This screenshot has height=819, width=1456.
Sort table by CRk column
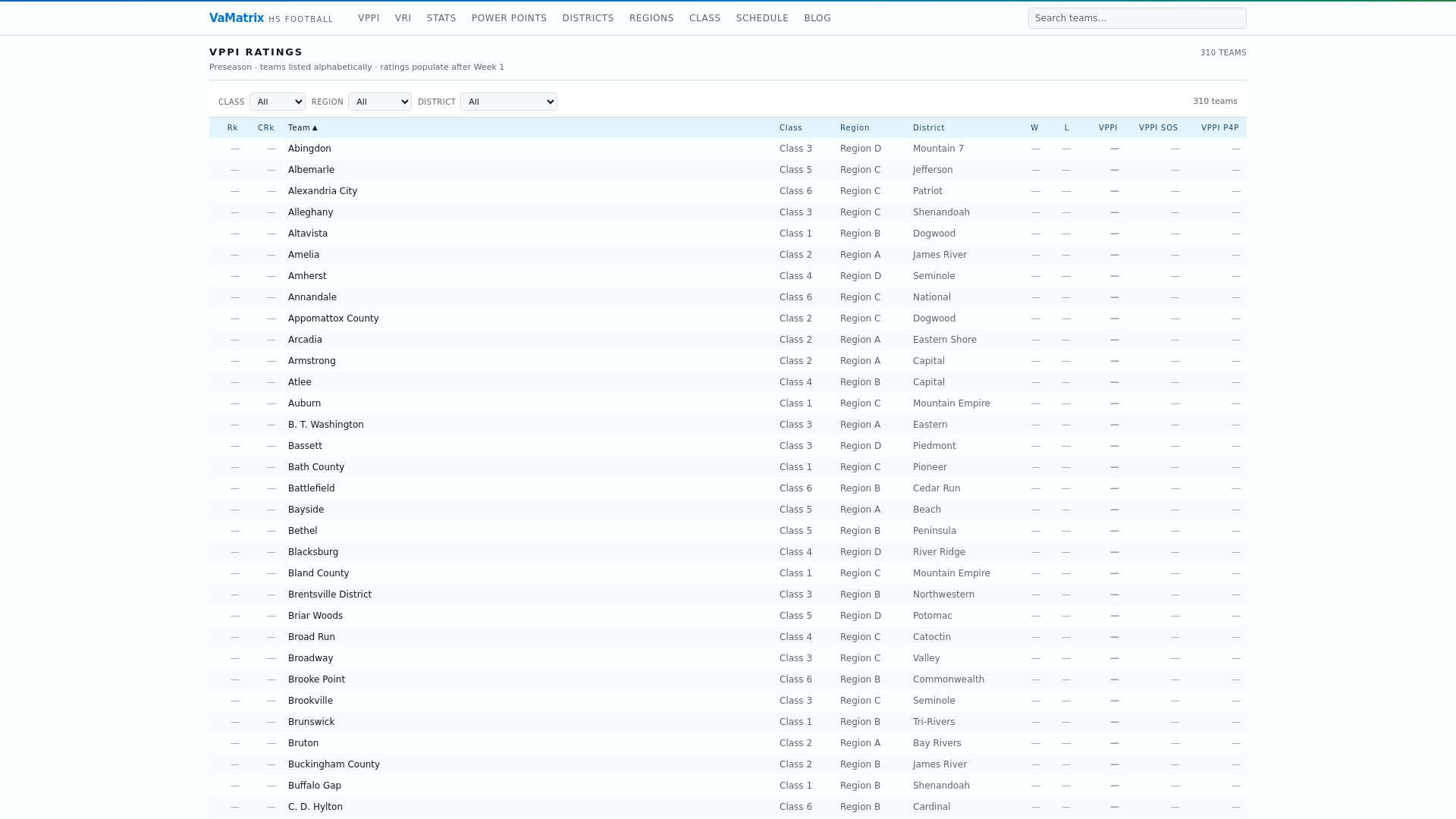click(x=265, y=128)
